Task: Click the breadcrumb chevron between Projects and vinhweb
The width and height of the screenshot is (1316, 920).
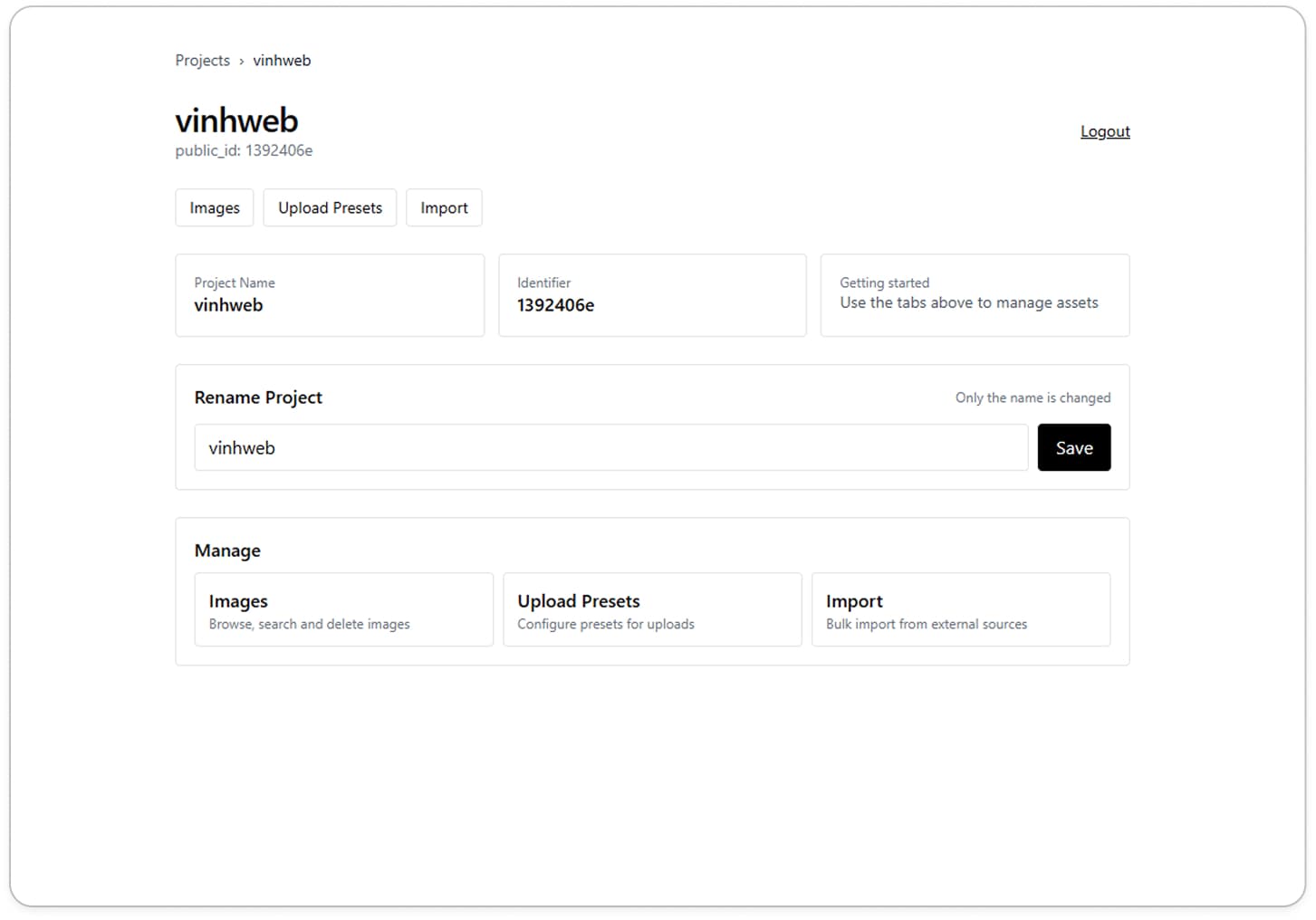Action: [x=241, y=61]
